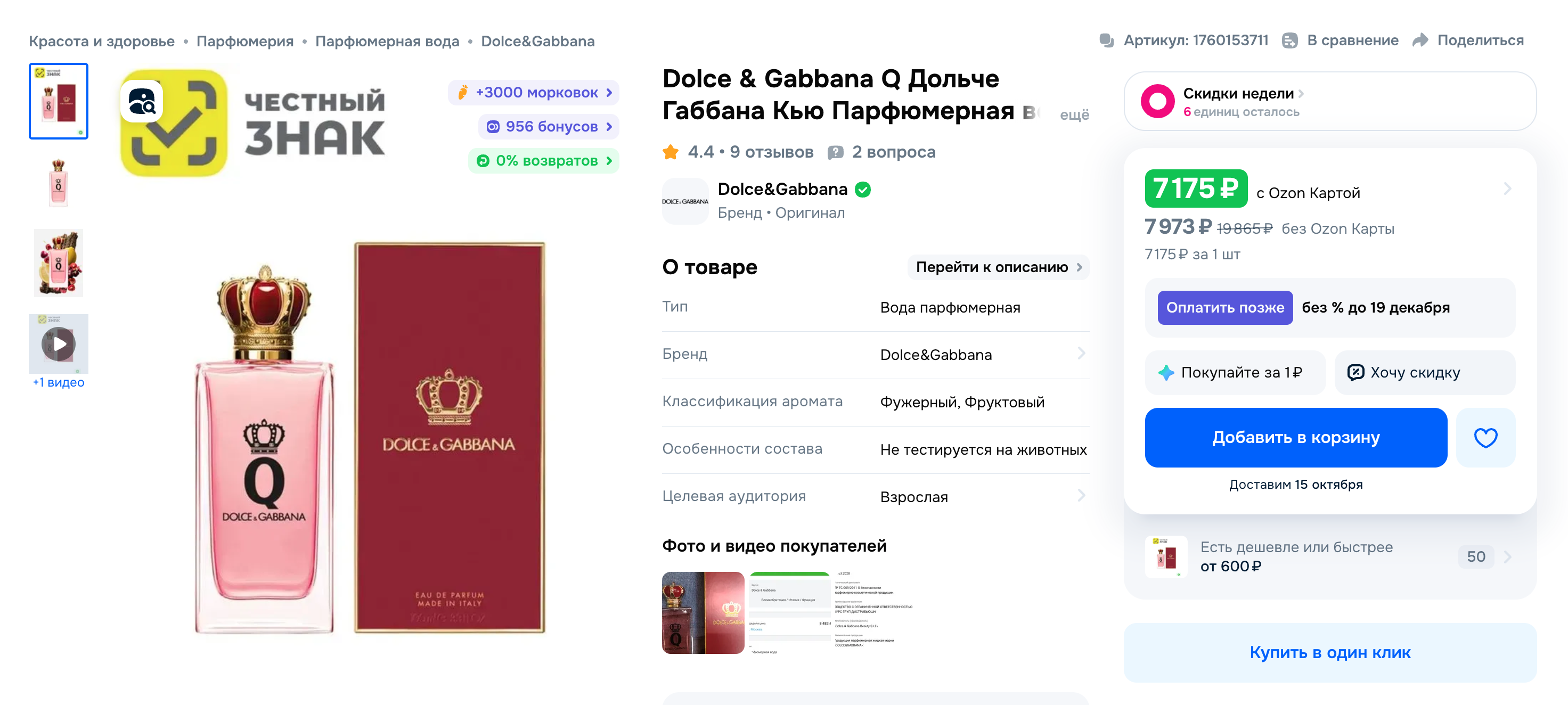Open Парфюмерия breadcrumb category
The width and height of the screenshot is (1568, 705).
[244, 42]
